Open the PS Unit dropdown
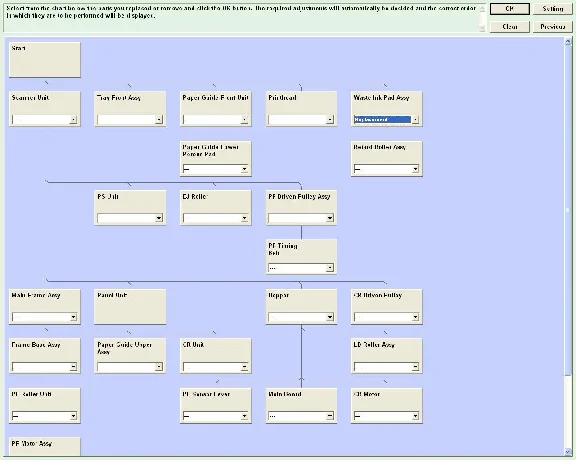This screenshot has width=576, height=460. coord(130,218)
